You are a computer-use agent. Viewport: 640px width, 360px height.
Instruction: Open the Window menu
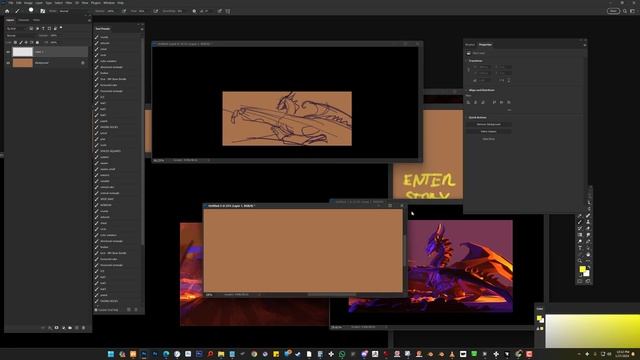point(109,3)
